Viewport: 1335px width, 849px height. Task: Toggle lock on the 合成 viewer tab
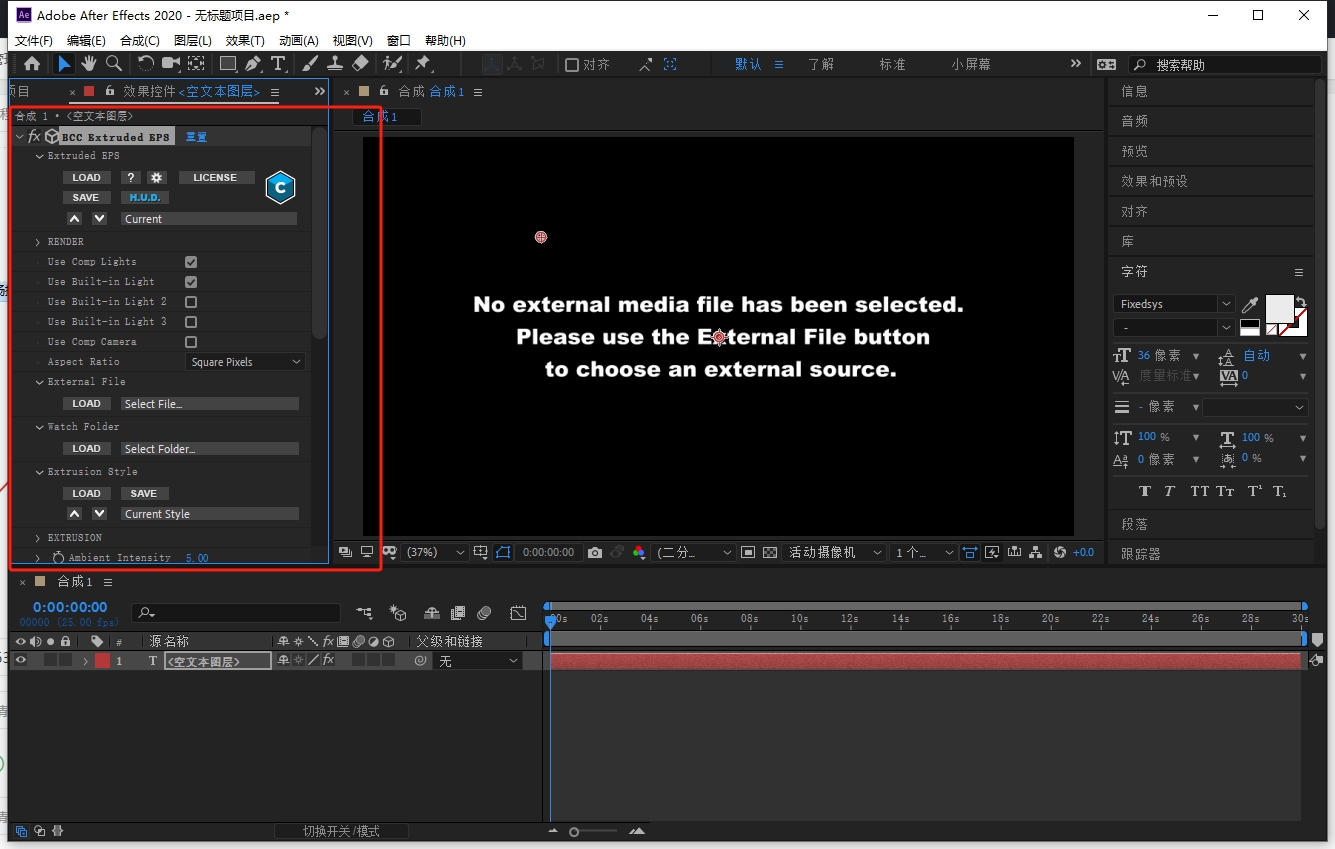(384, 91)
